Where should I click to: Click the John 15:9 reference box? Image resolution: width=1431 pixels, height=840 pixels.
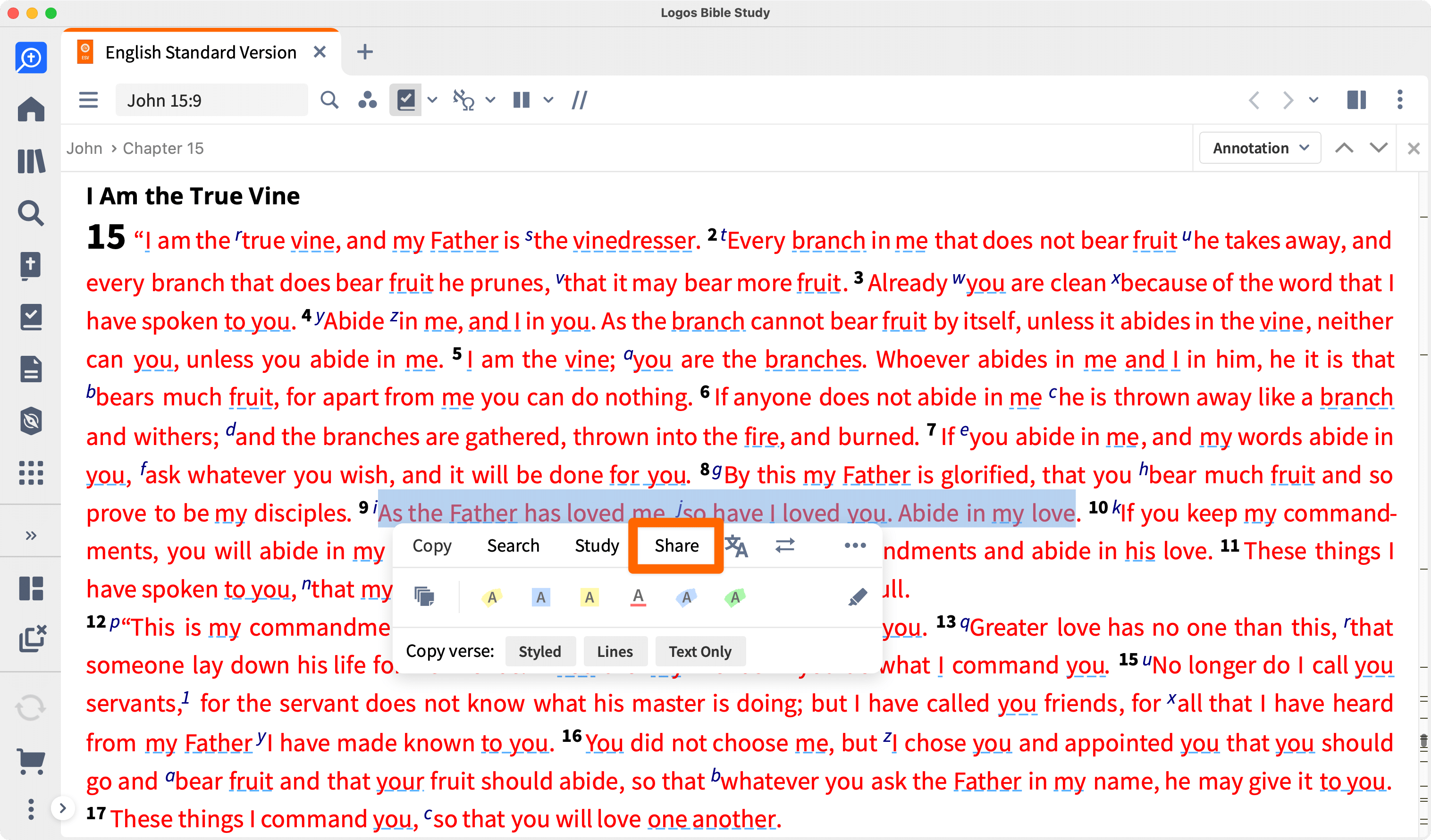pos(211,101)
